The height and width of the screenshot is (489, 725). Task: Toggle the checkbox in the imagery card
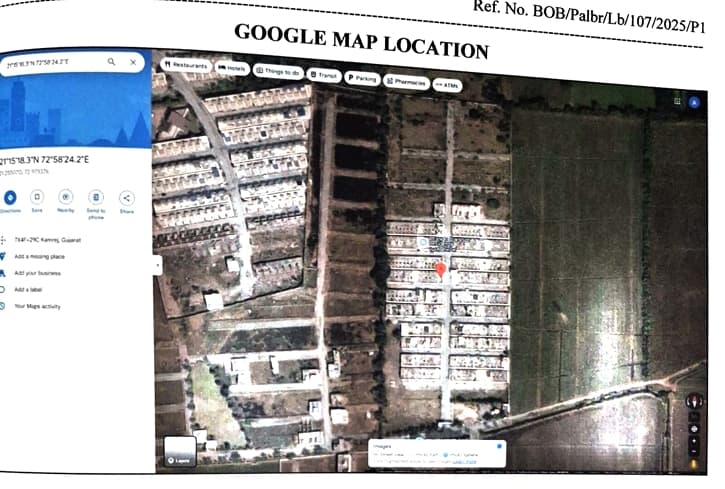pos(499,446)
